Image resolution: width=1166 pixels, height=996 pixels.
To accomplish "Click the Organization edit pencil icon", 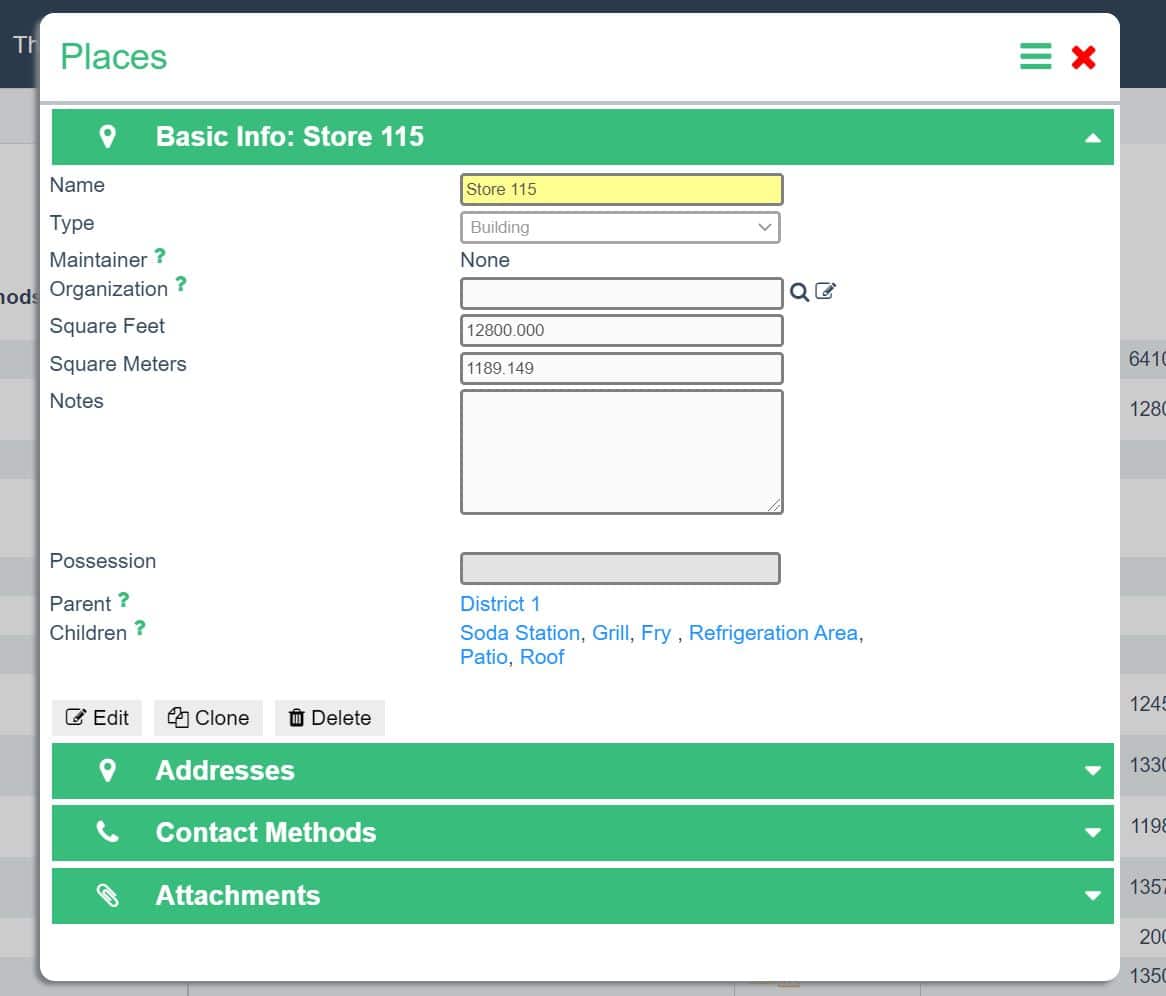I will (825, 291).
